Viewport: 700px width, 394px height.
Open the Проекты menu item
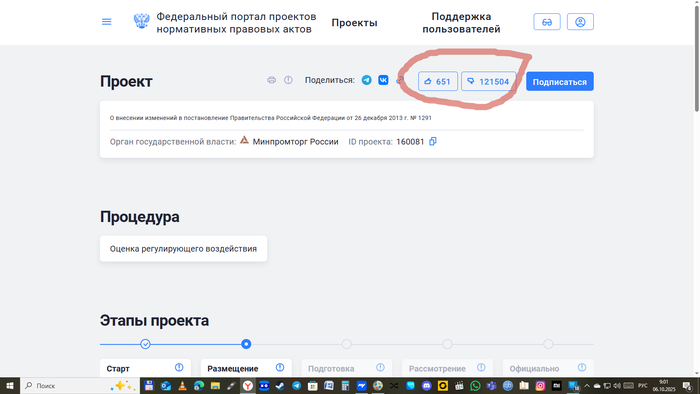click(354, 23)
